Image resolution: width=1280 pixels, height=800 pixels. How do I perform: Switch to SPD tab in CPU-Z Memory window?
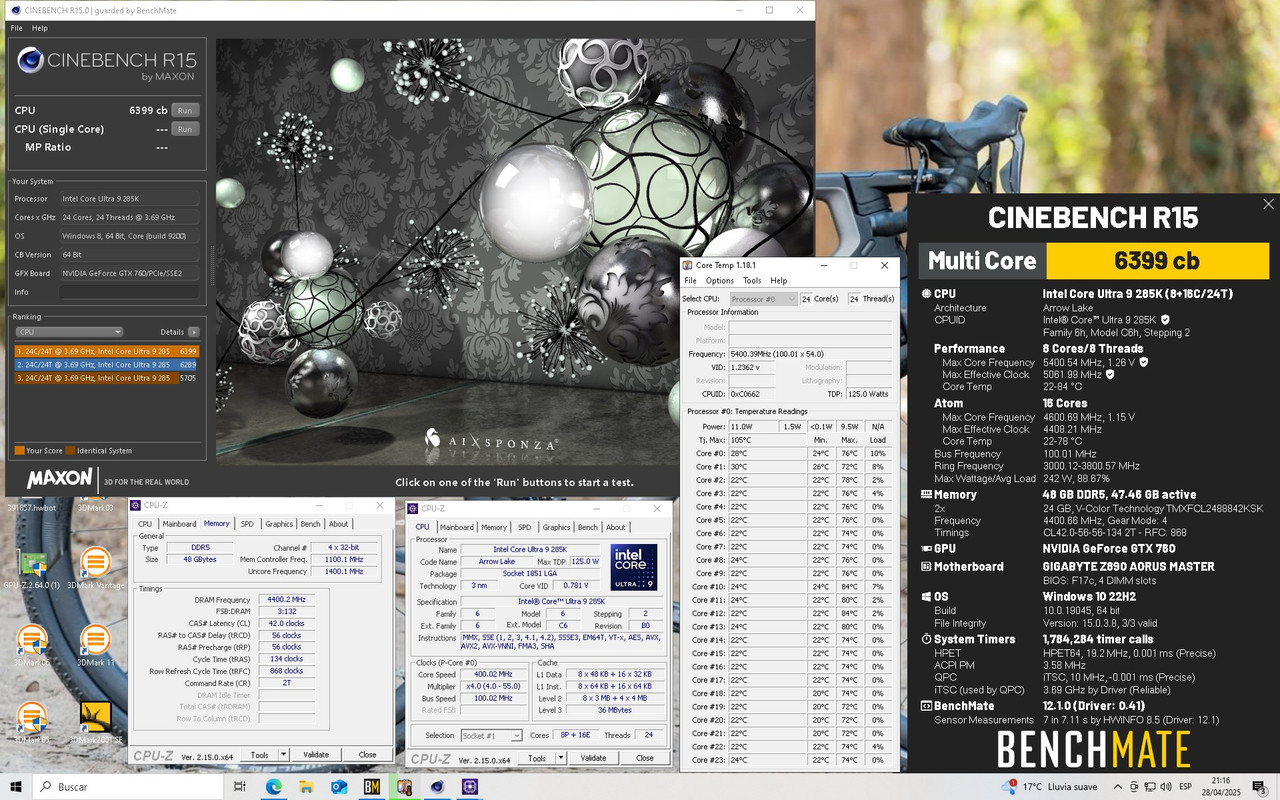tap(247, 524)
